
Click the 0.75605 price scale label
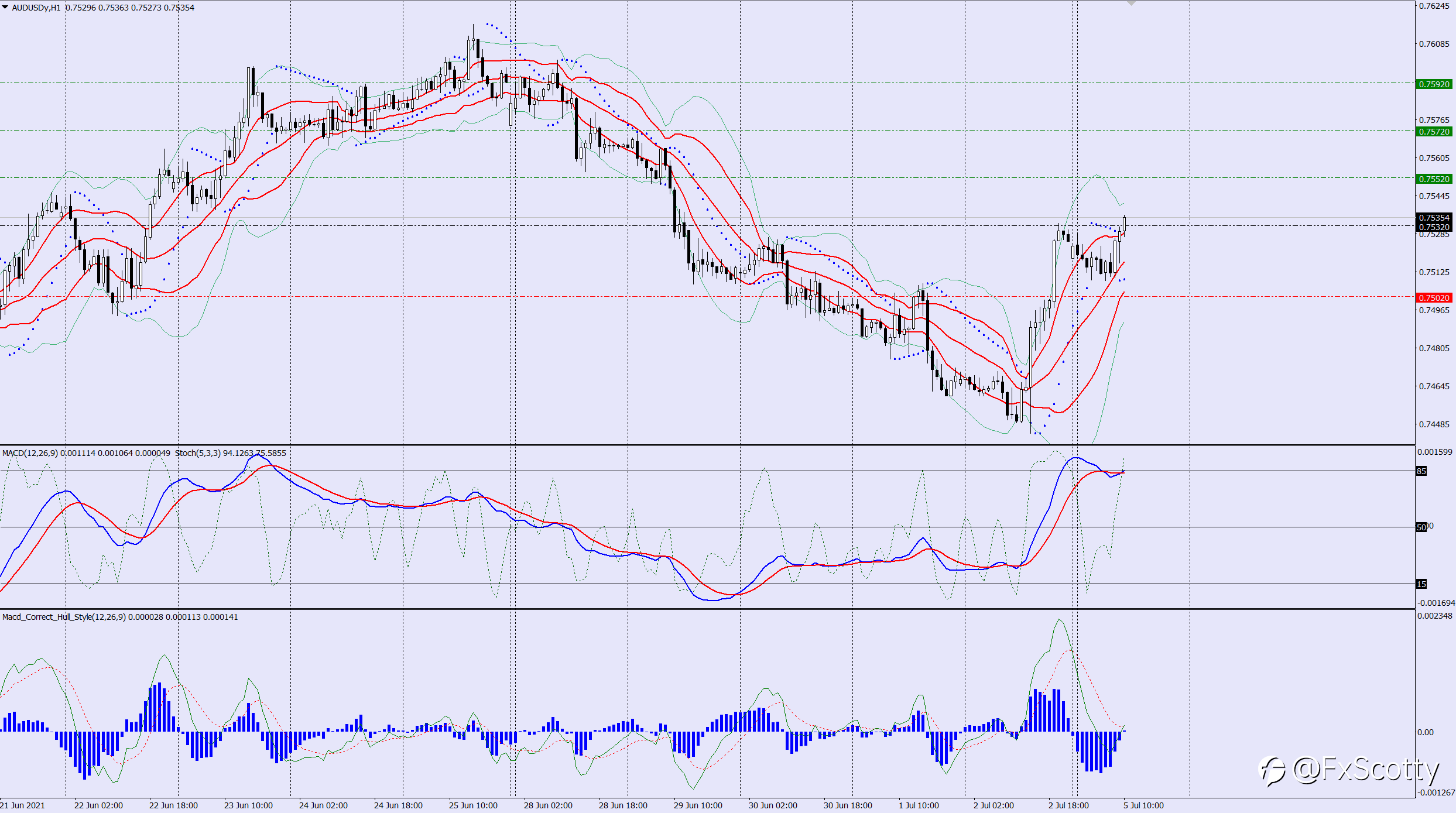pyautogui.click(x=1434, y=158)
